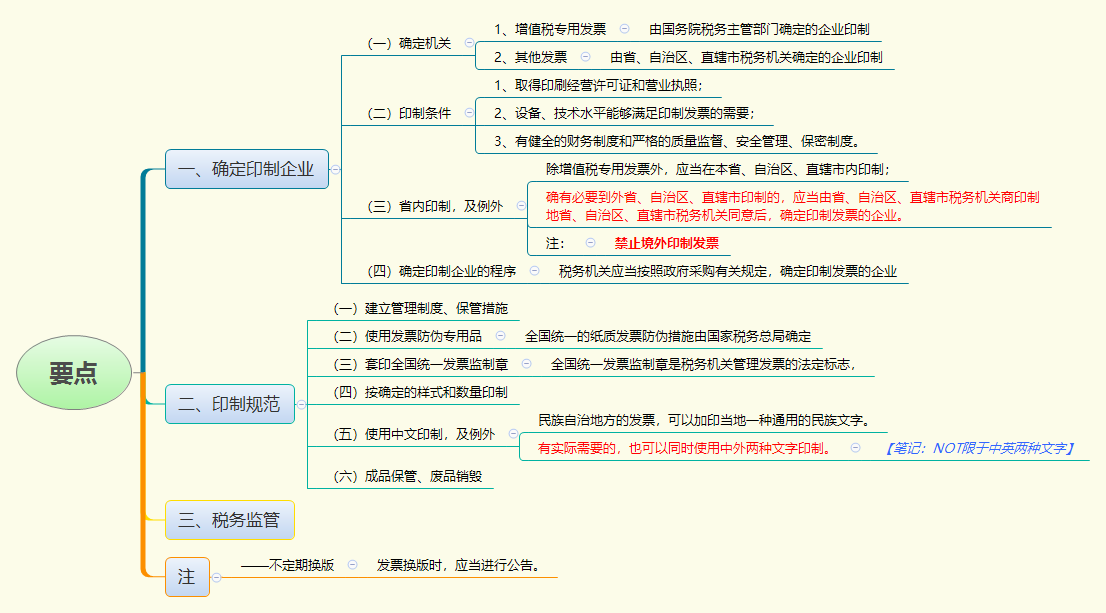
Task: Select 全国统一的纸质发票防伪措施由国家税务总局确定
Action: (x=668, y=336)
